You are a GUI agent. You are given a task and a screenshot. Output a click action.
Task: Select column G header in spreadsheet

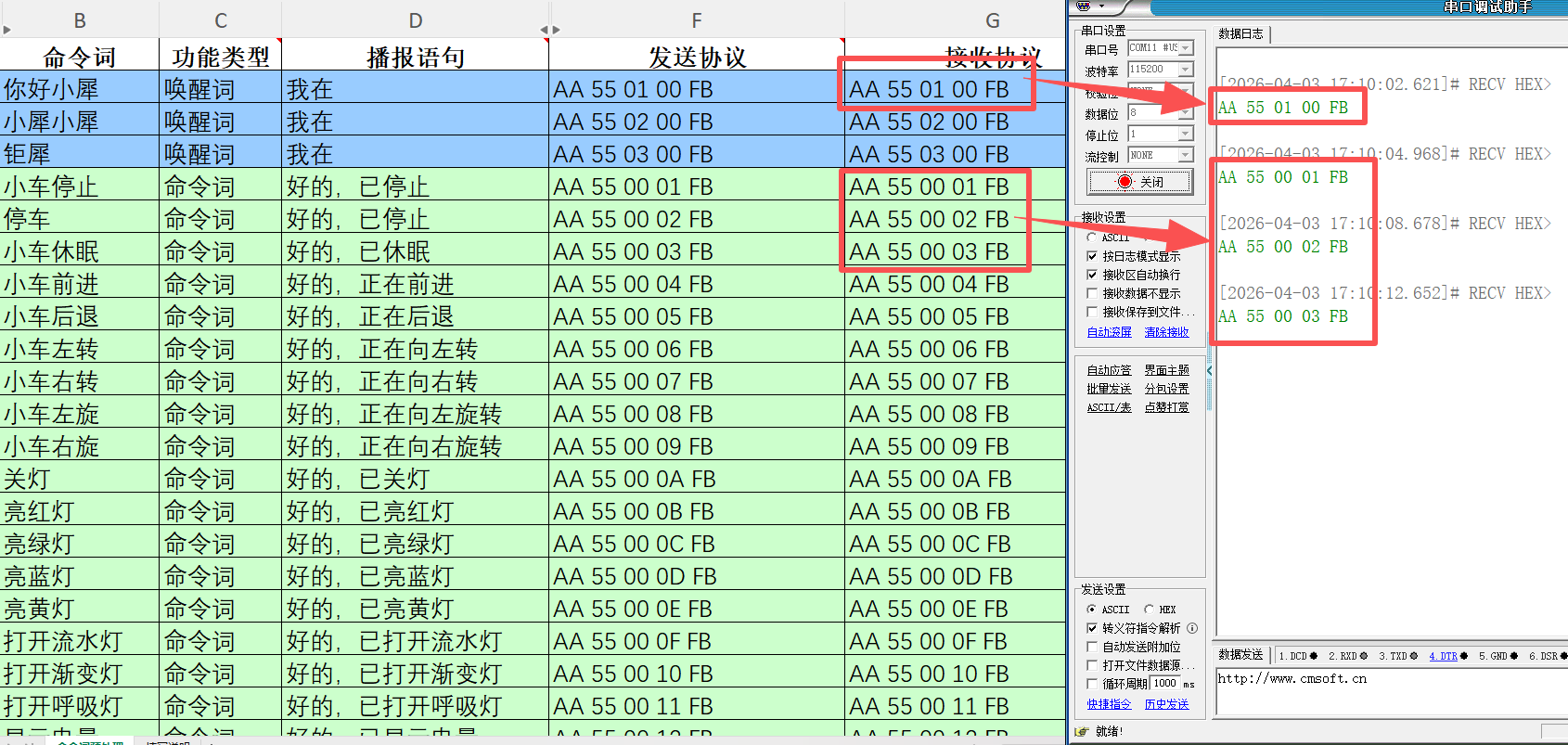point(993,20)
